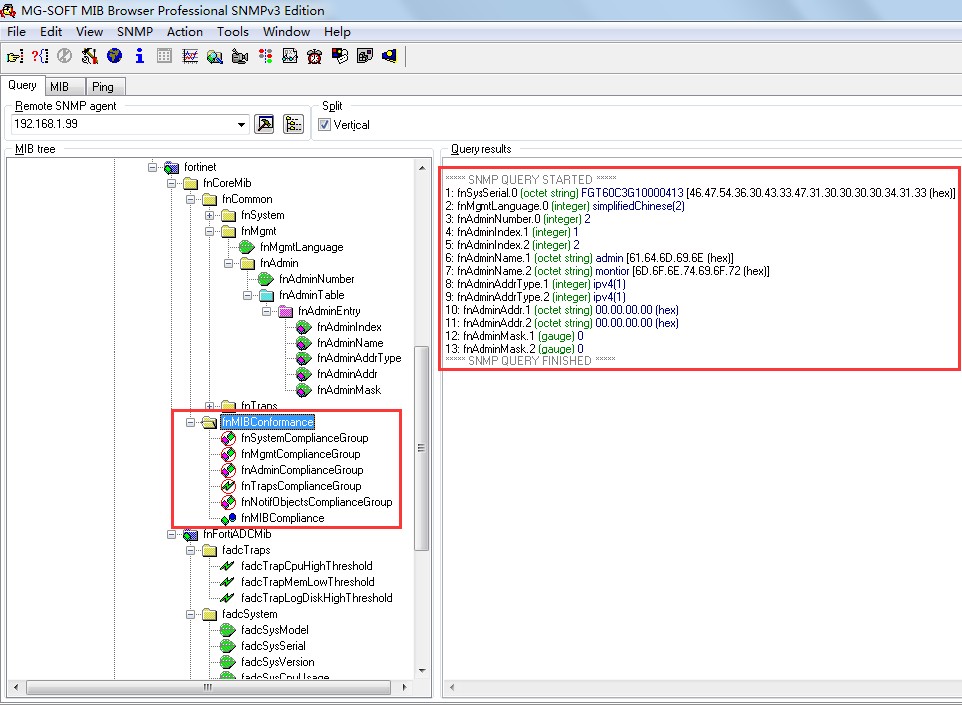Open the hammer and wrench preferences icon

(90, 56)
